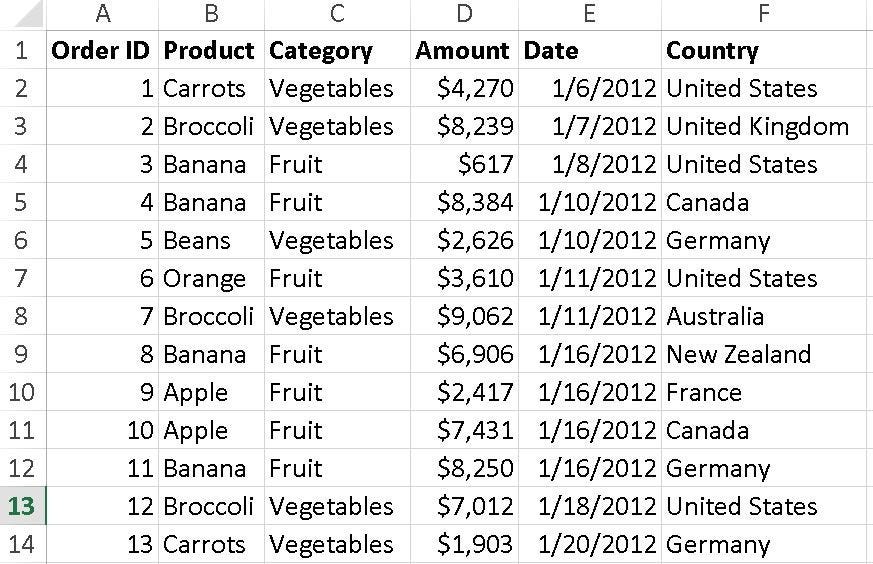This screenshot has height=564, width=873.
Task: Click the Beans product cell
Action: [197, 240]
